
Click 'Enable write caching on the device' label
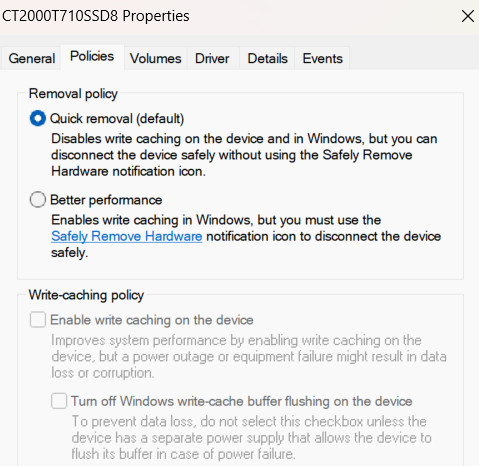point(152,320)
